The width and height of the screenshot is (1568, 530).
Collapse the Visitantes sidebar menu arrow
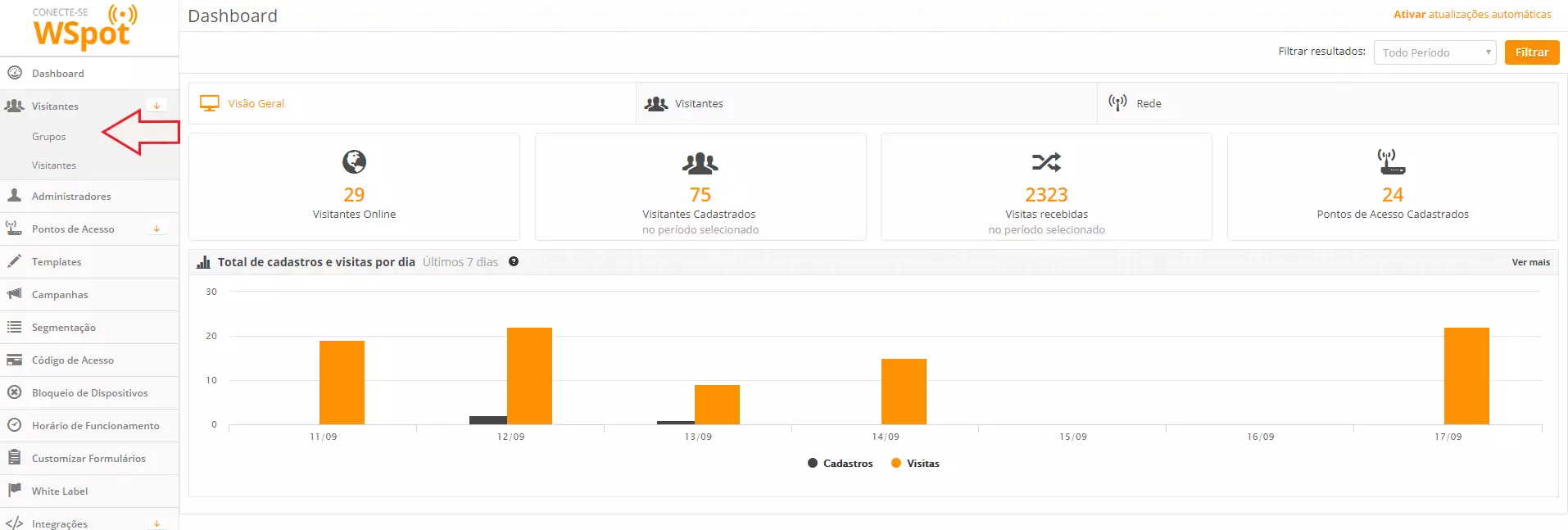point(156,106)
